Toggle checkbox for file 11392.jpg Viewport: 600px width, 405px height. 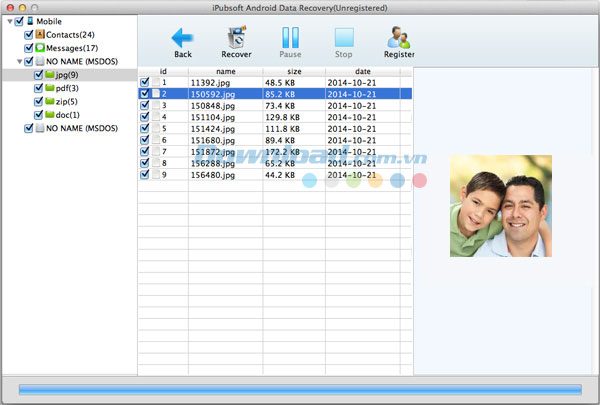coord(146,81)
